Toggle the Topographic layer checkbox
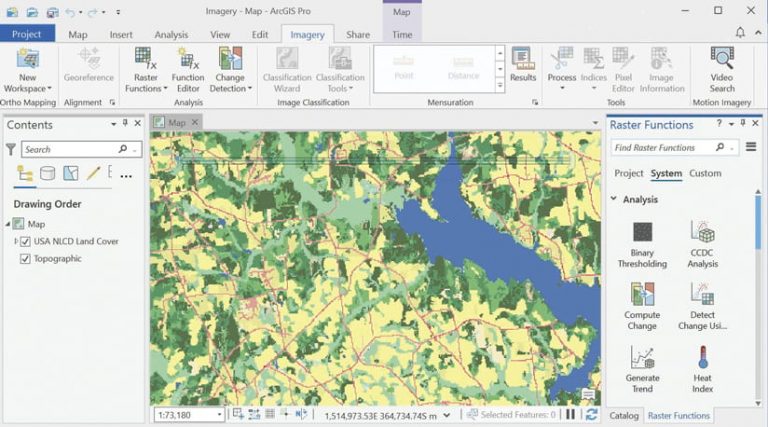The height and width of the screenshot is (427, 768). (25, 259)
